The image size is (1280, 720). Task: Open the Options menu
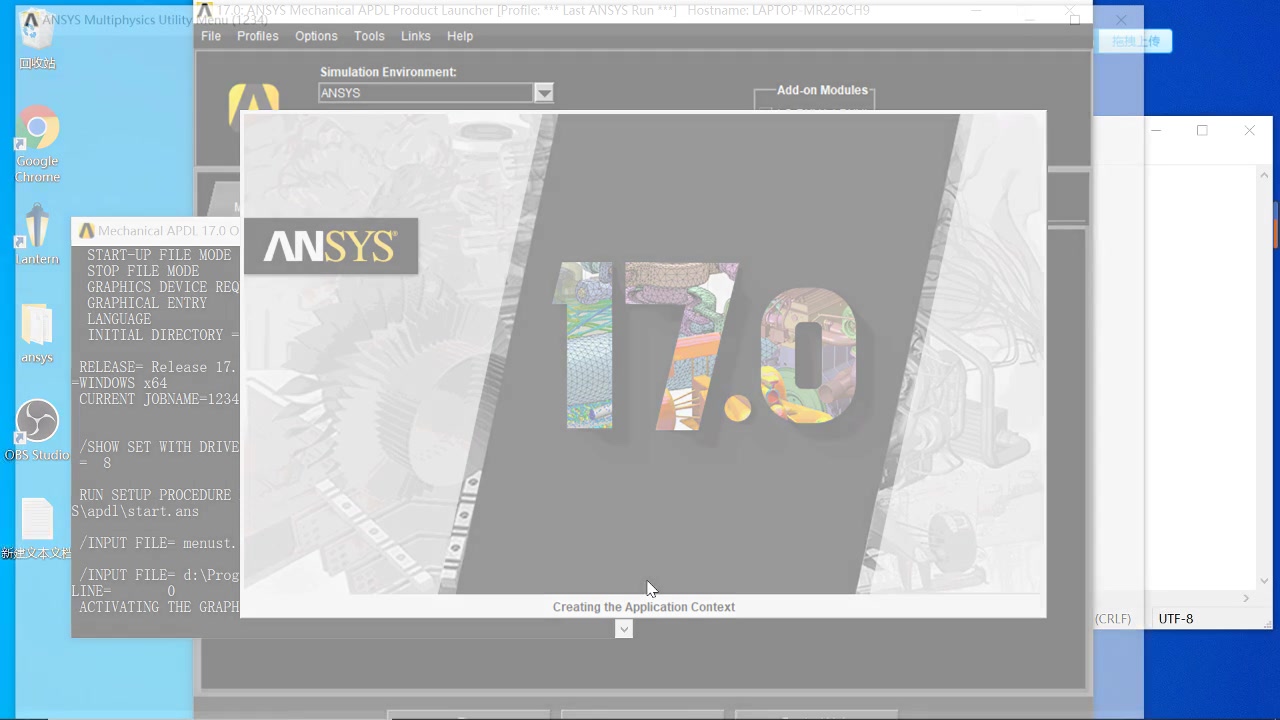tap(316, 36)
